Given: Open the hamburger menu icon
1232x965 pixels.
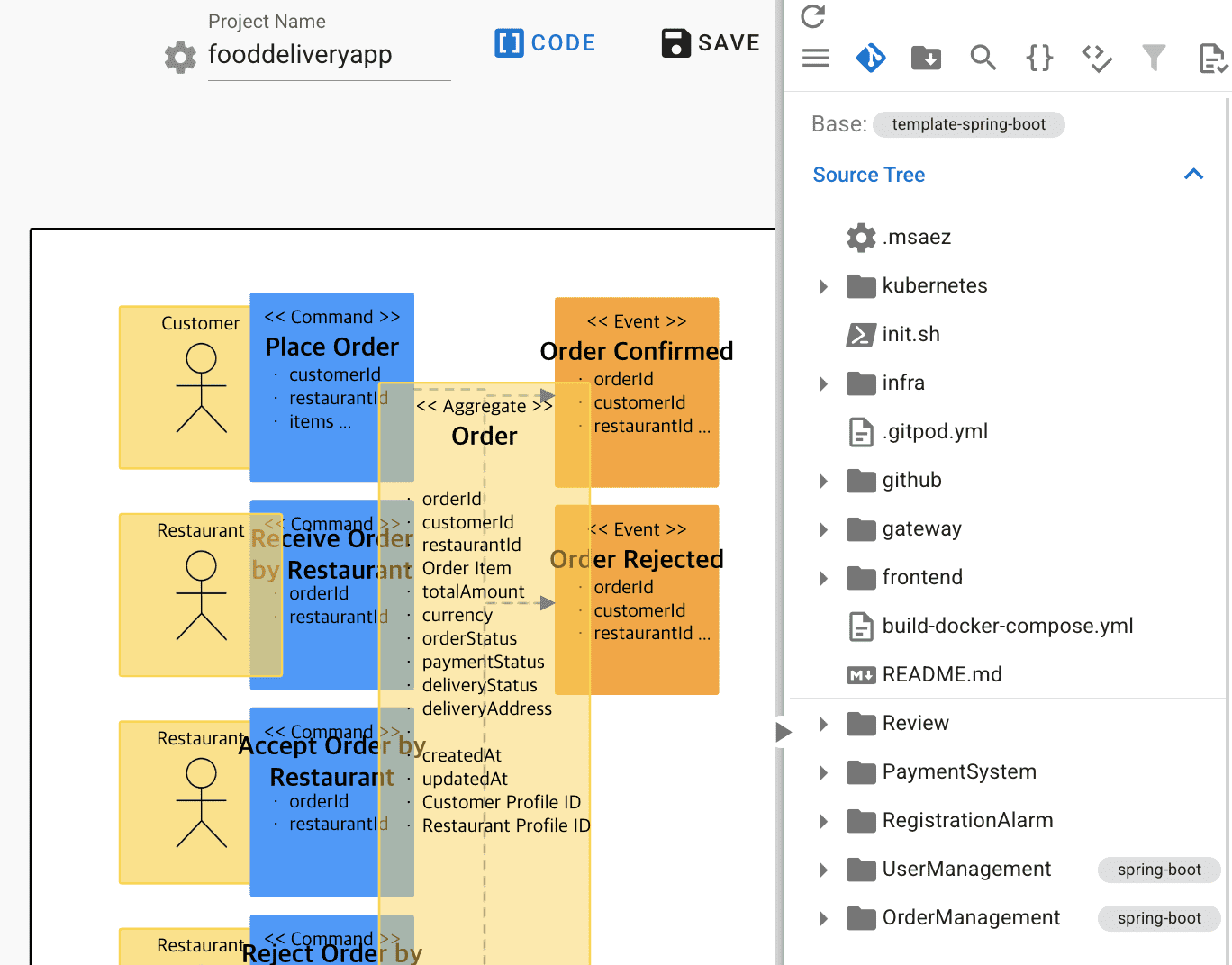Looking at the screenshot, I should pos(816,59).
